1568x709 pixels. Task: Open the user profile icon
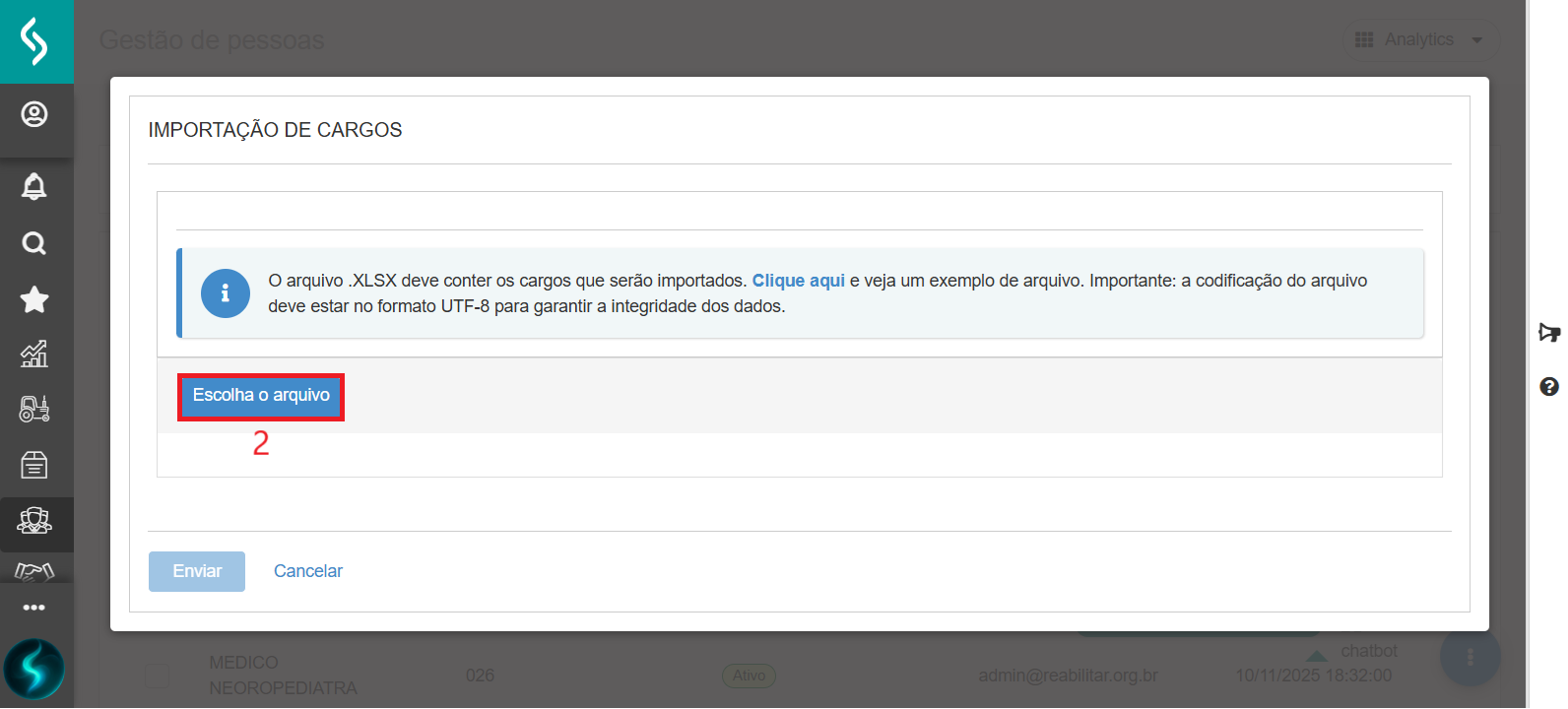34,115
